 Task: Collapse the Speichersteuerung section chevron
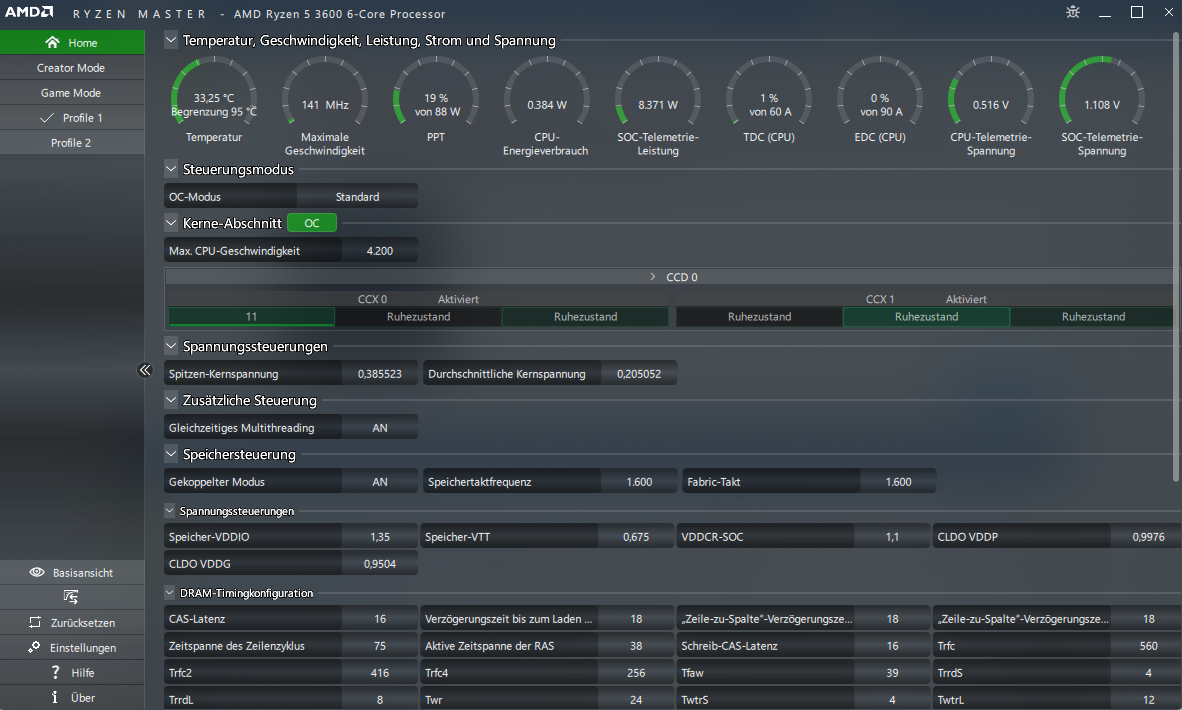171,454
